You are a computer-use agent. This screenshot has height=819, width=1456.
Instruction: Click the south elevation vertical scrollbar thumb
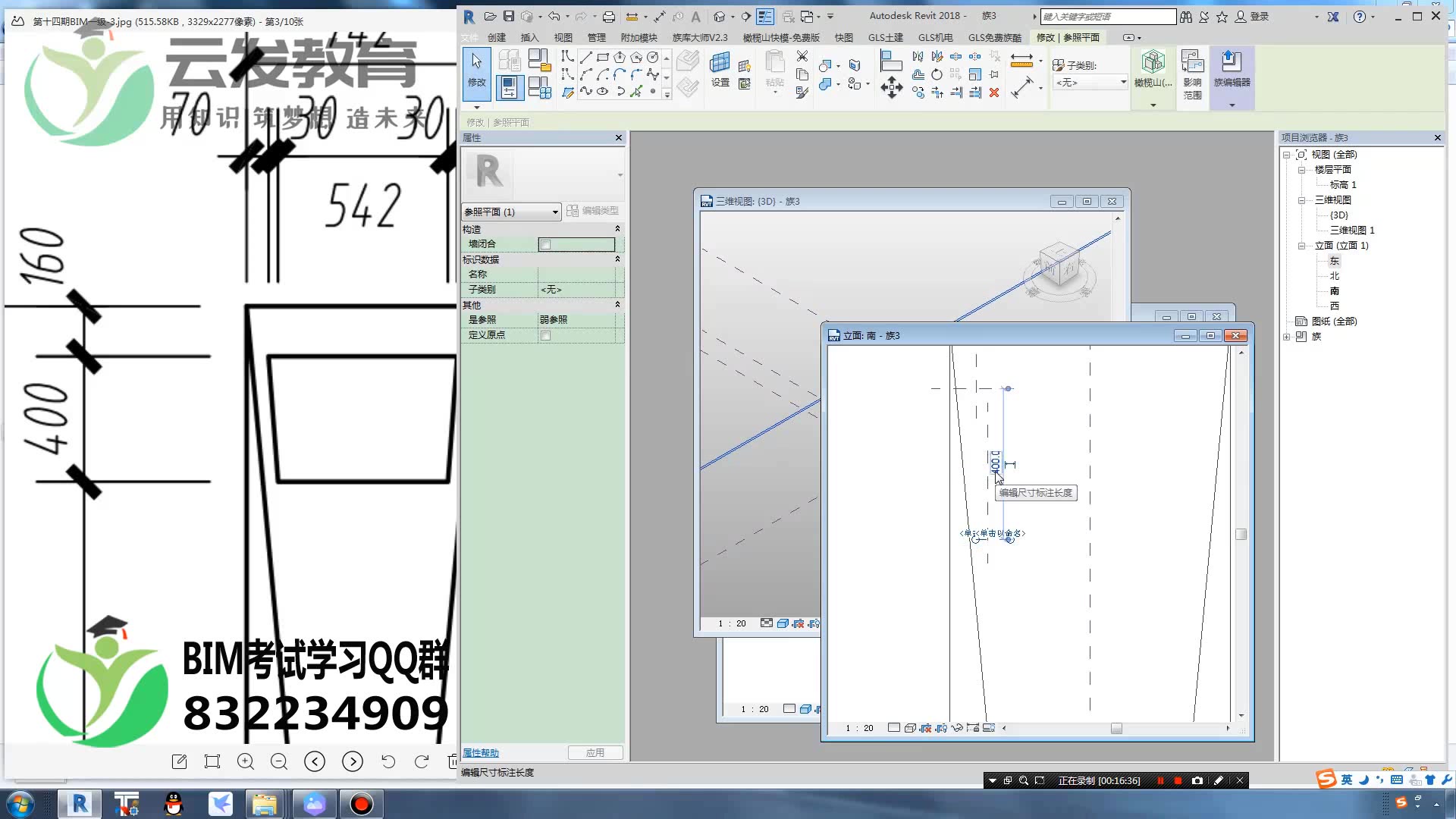pos(1241,534)
